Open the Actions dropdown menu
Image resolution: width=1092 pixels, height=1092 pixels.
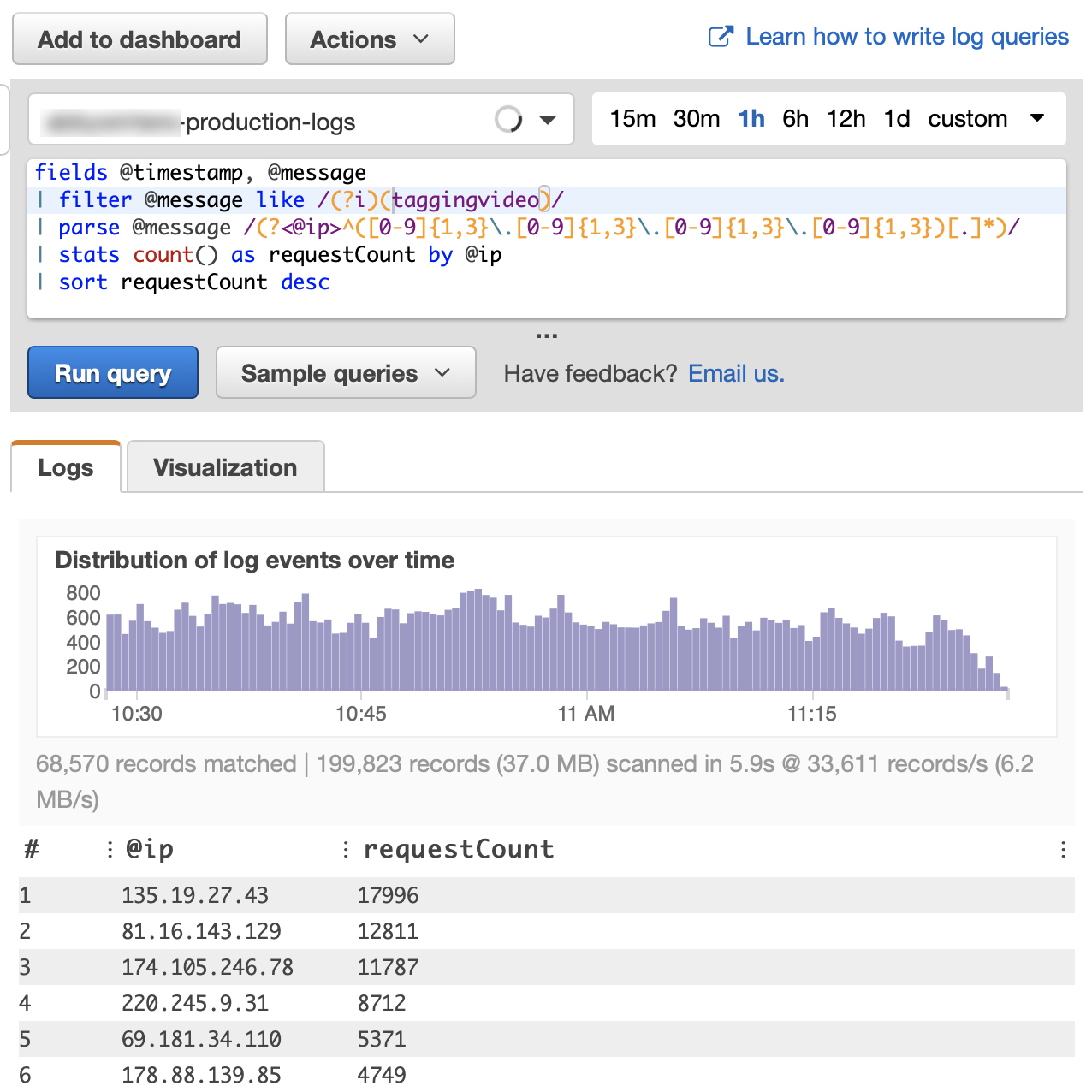coord(370,39)
